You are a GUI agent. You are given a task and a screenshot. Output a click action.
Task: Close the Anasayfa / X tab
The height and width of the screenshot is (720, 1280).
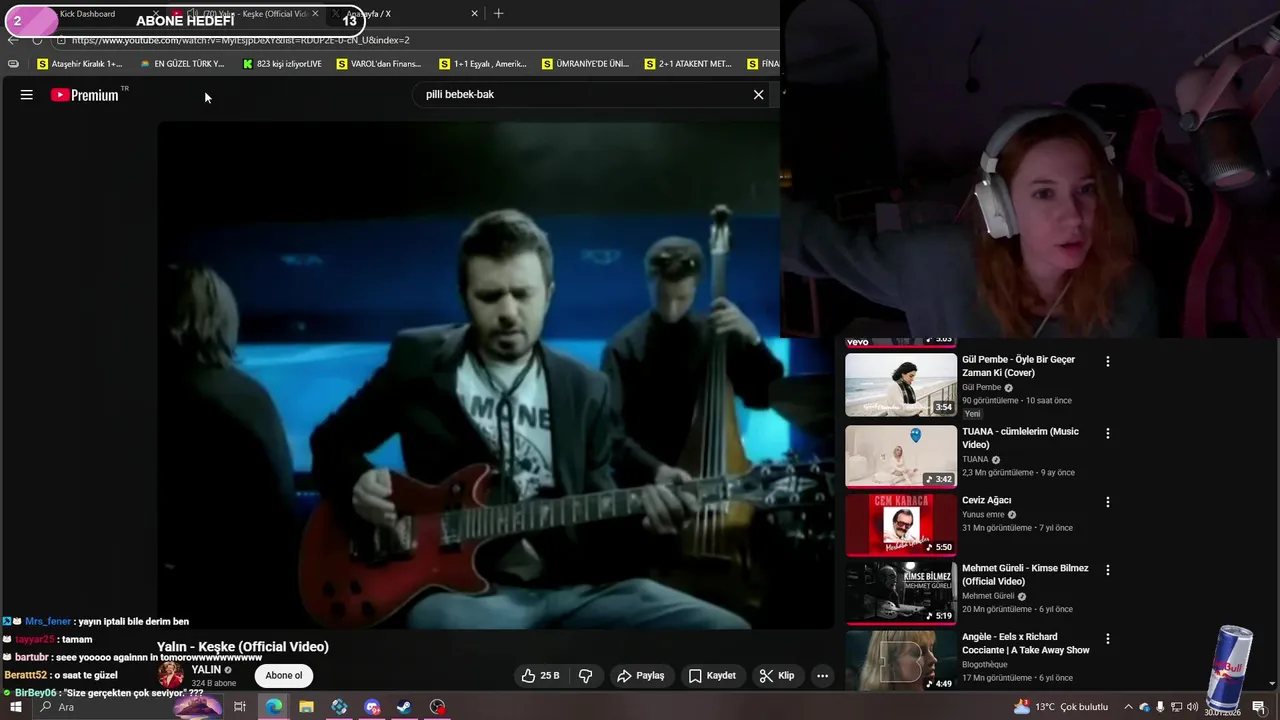click(474, 14)
